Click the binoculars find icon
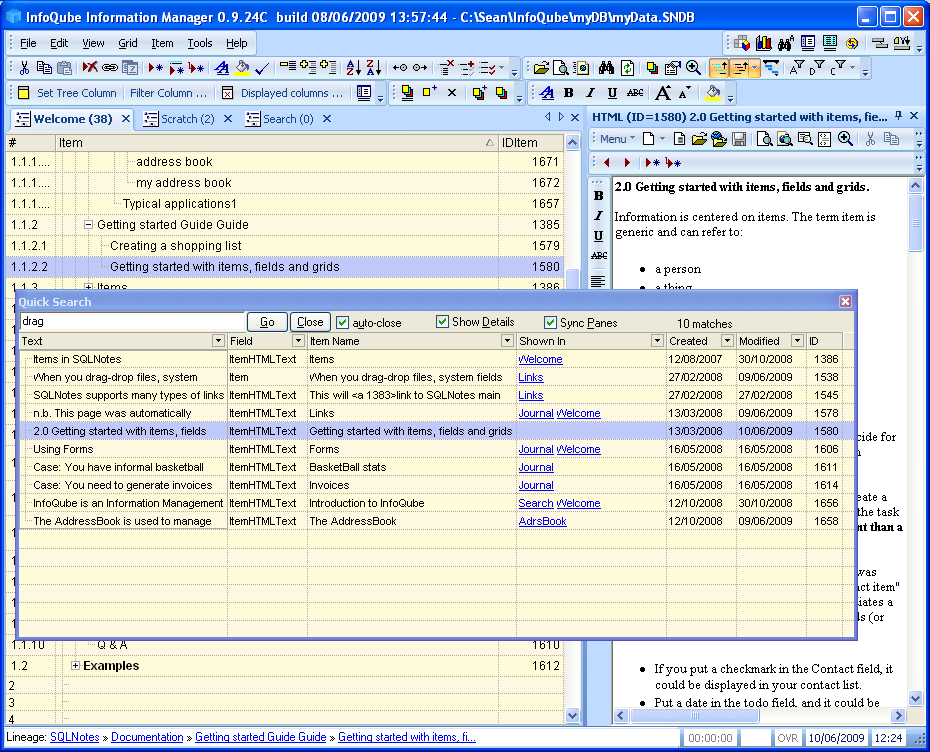Screen dimensions: 930x752 click(x=606, y=68)
